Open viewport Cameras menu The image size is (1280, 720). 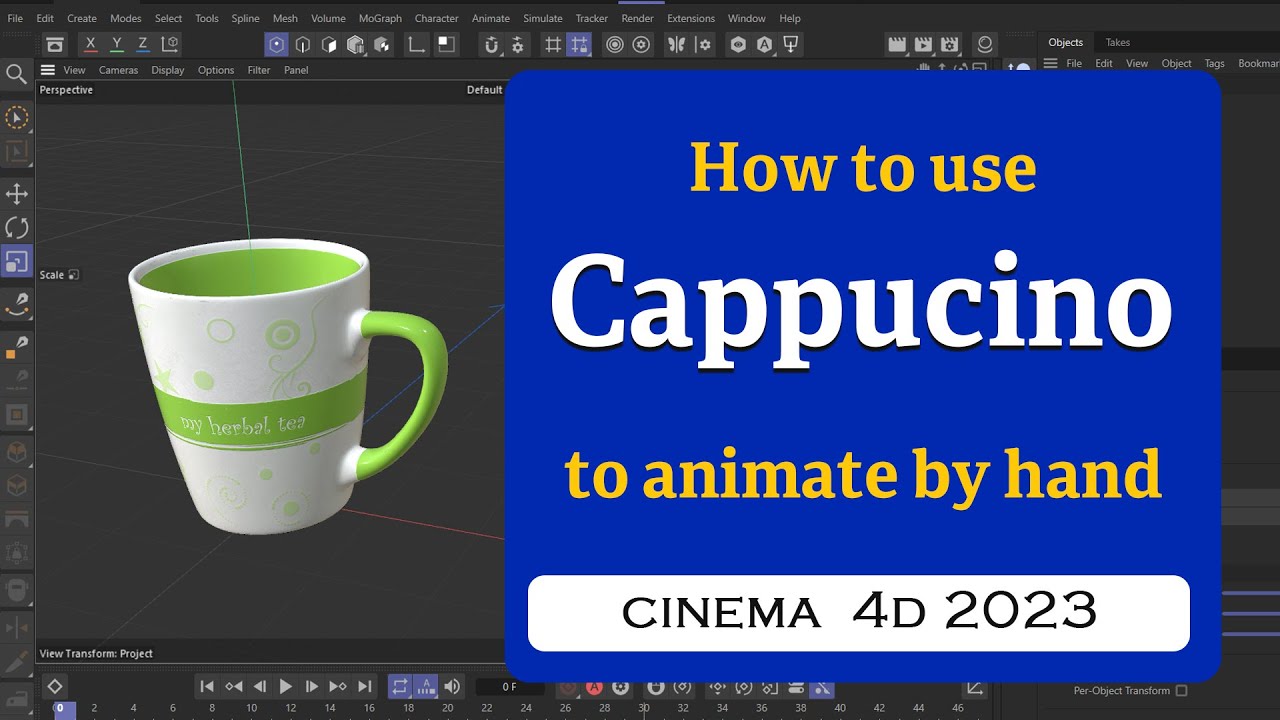tap(118, 70)
